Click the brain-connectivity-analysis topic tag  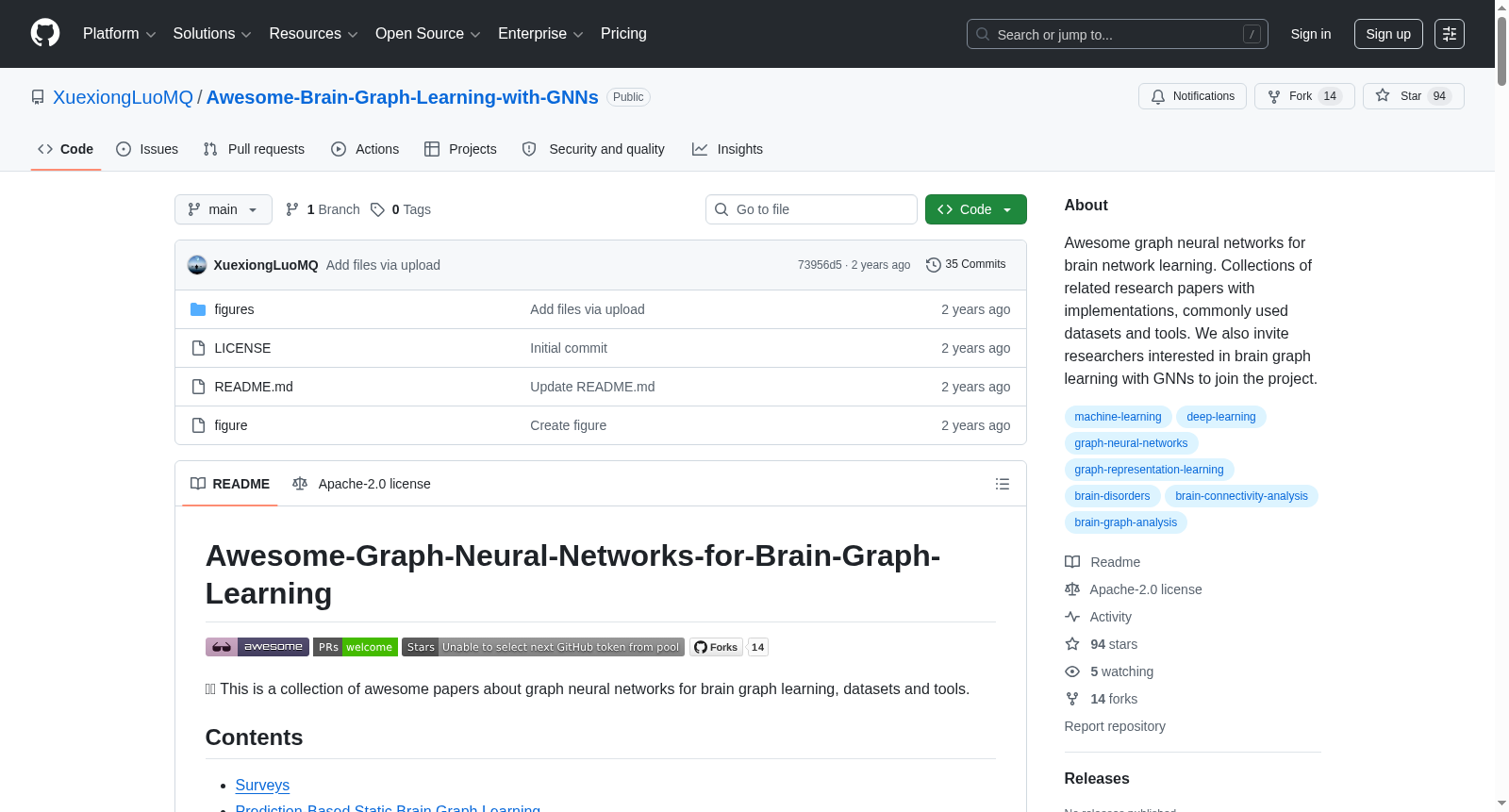click(x=1241, y=496)
